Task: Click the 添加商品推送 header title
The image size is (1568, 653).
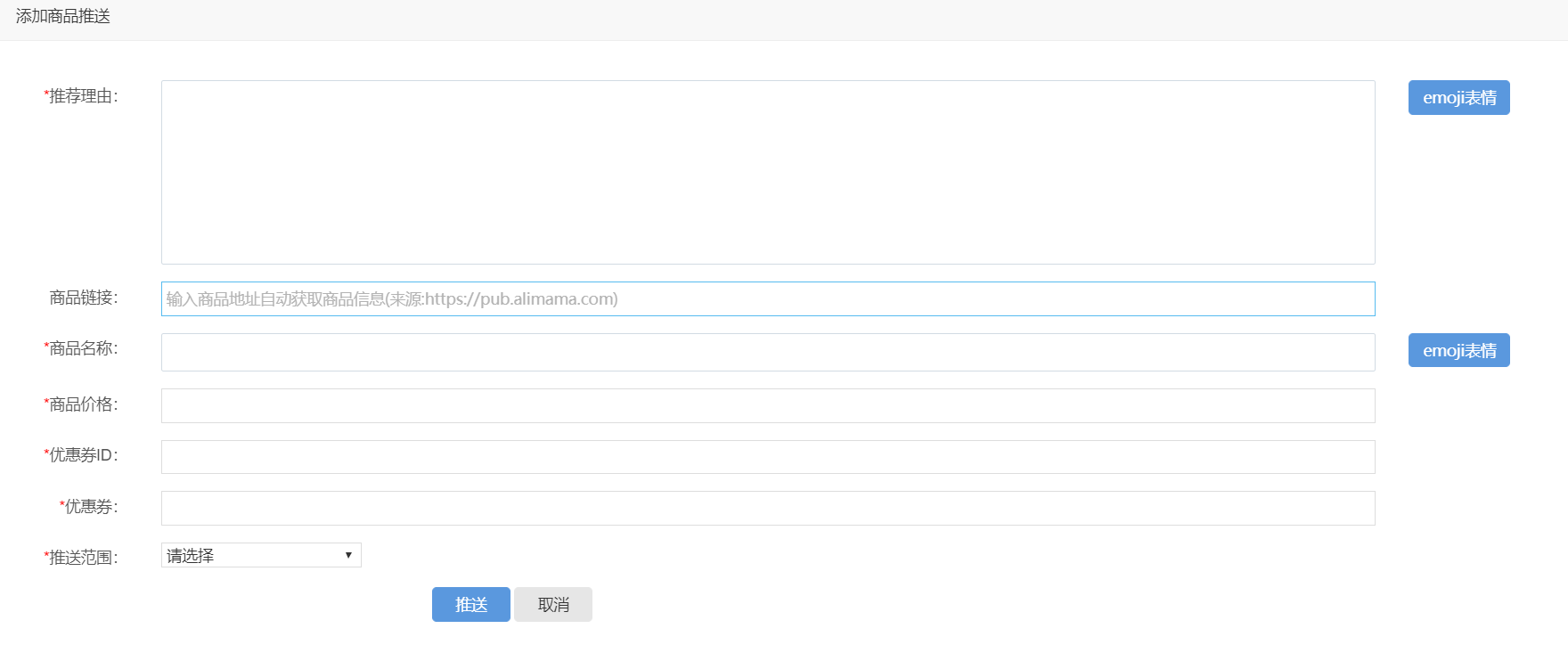Action: coord(63,17)
